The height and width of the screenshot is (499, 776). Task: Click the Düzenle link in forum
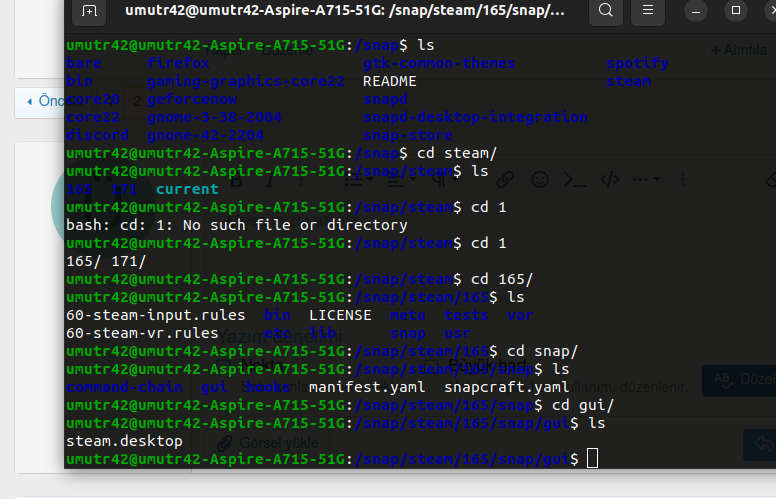(287, 50)
